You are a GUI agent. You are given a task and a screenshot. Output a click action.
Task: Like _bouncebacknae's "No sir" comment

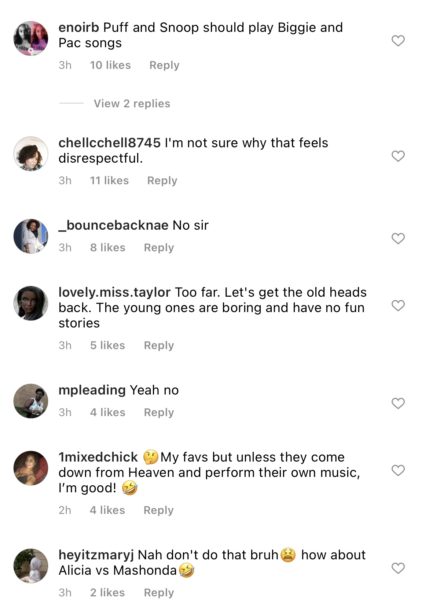click(398, 238)
